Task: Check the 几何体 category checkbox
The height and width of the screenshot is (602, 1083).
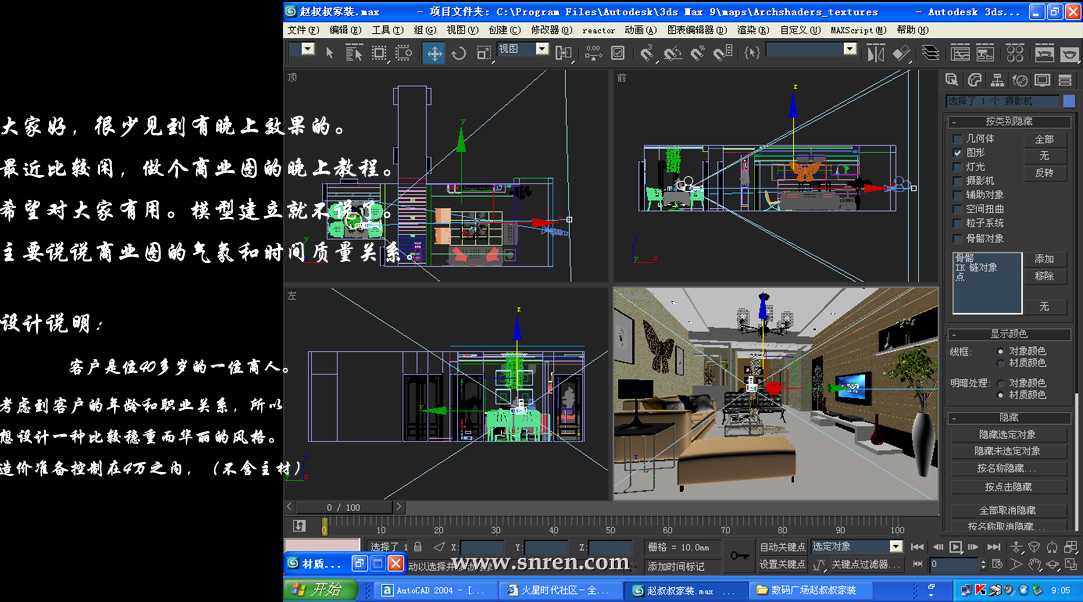Action: coord(957,139)
